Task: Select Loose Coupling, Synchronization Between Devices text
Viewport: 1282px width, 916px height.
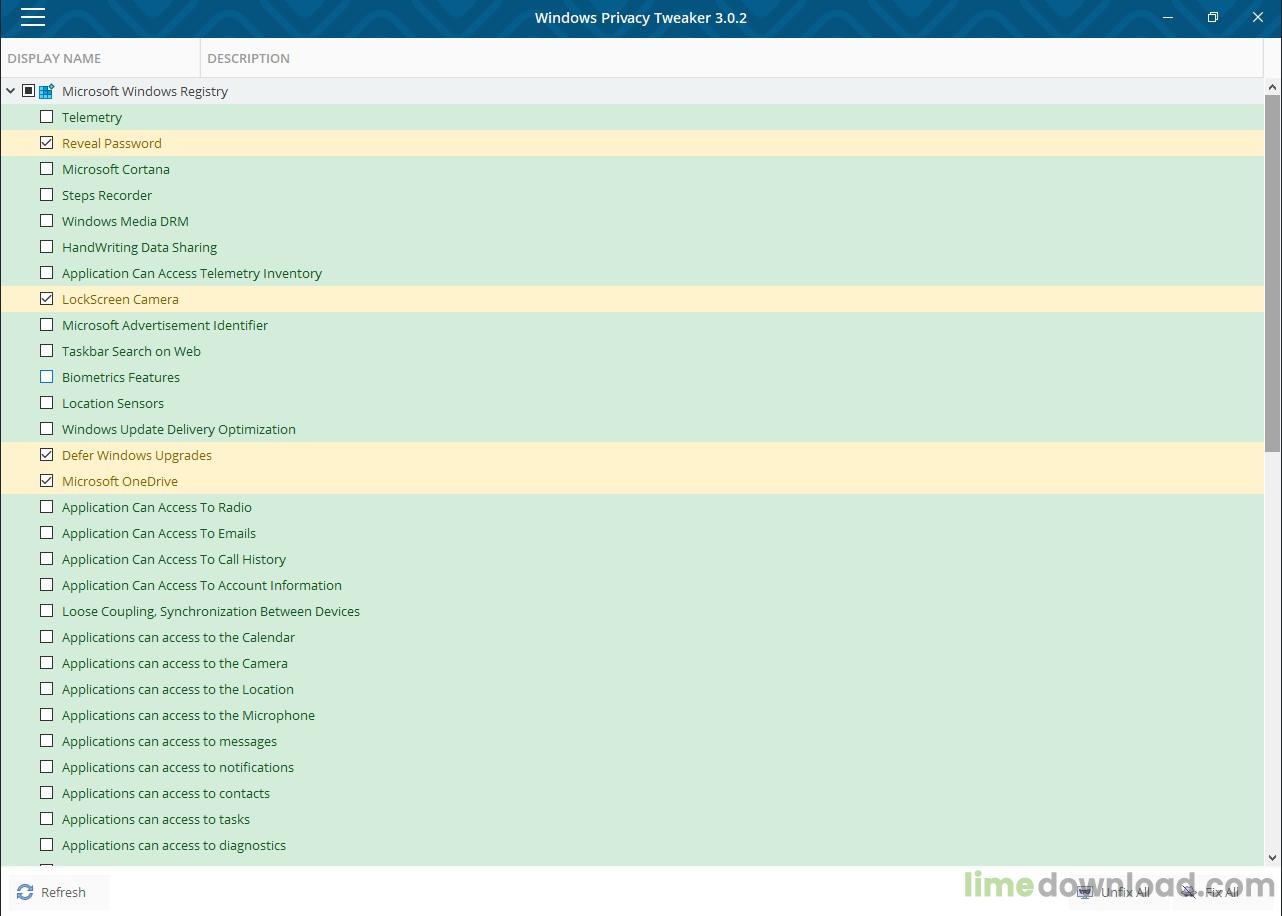Action: (211, 611)
